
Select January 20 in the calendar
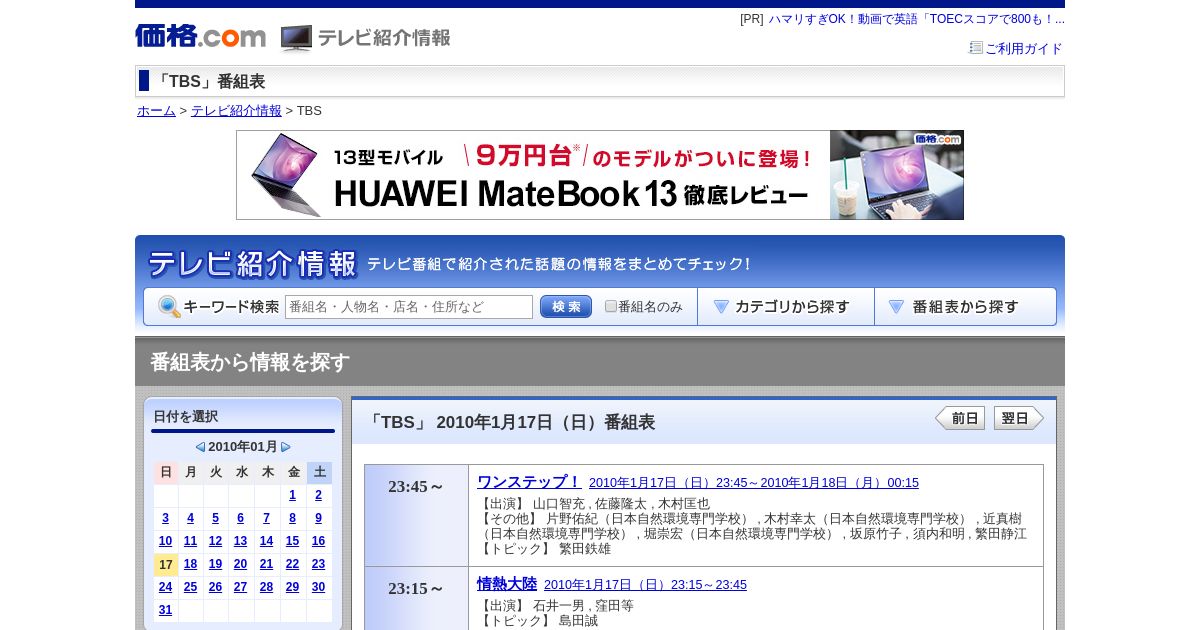(x=241, y=564)
